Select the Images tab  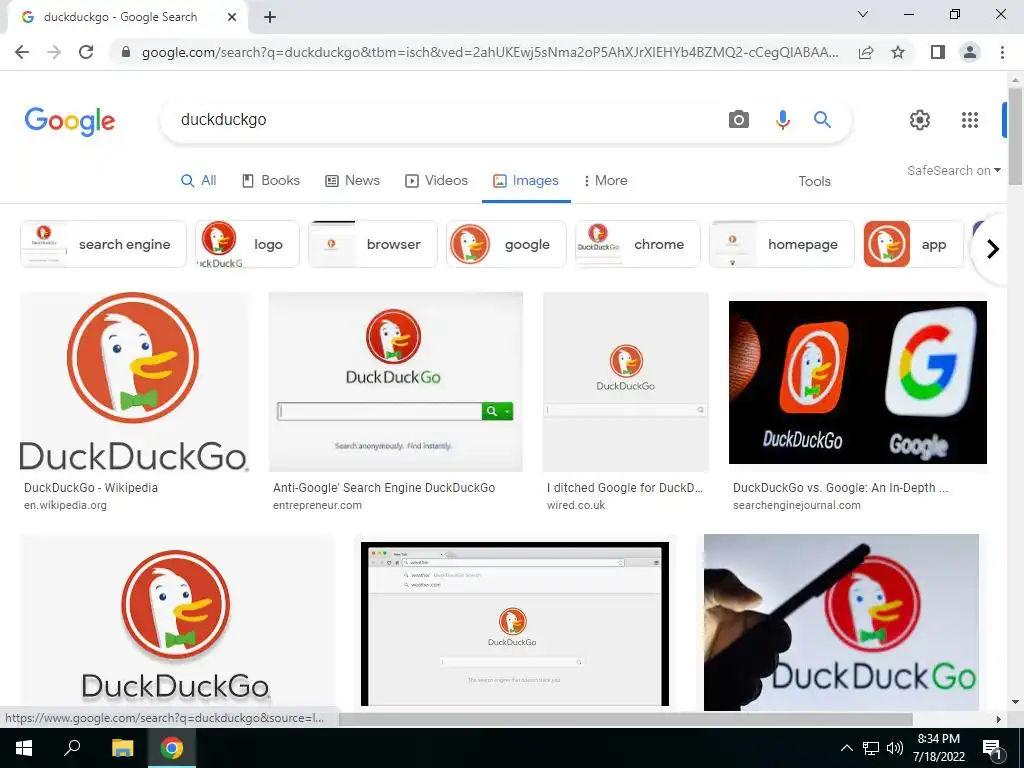click(x=526, y=181)
